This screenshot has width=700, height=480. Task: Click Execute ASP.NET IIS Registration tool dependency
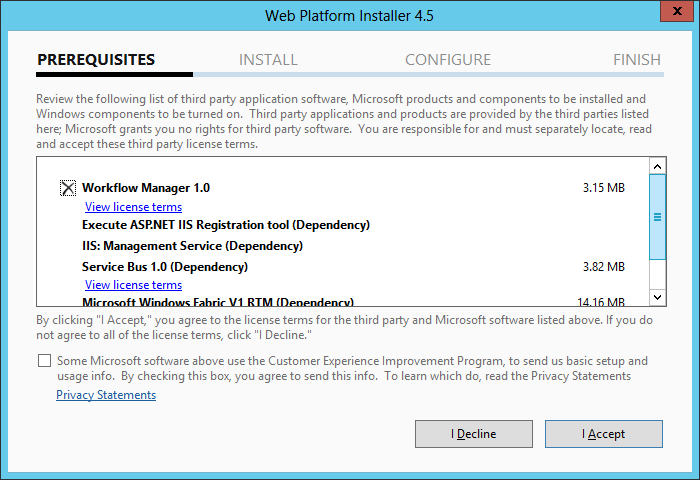[226, 225]
